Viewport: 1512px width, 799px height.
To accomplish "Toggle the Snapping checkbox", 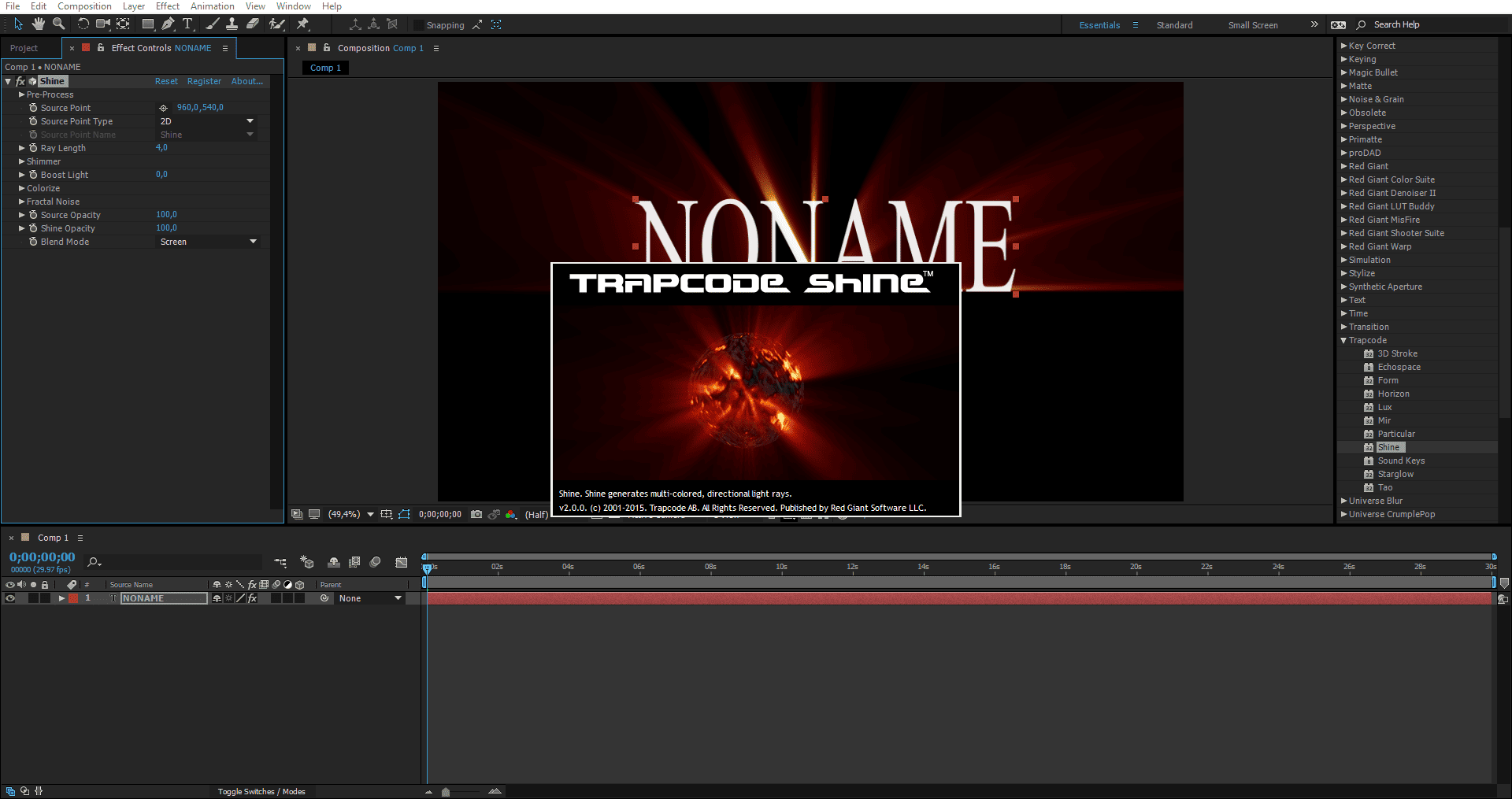I will click(x=419, y=25).
